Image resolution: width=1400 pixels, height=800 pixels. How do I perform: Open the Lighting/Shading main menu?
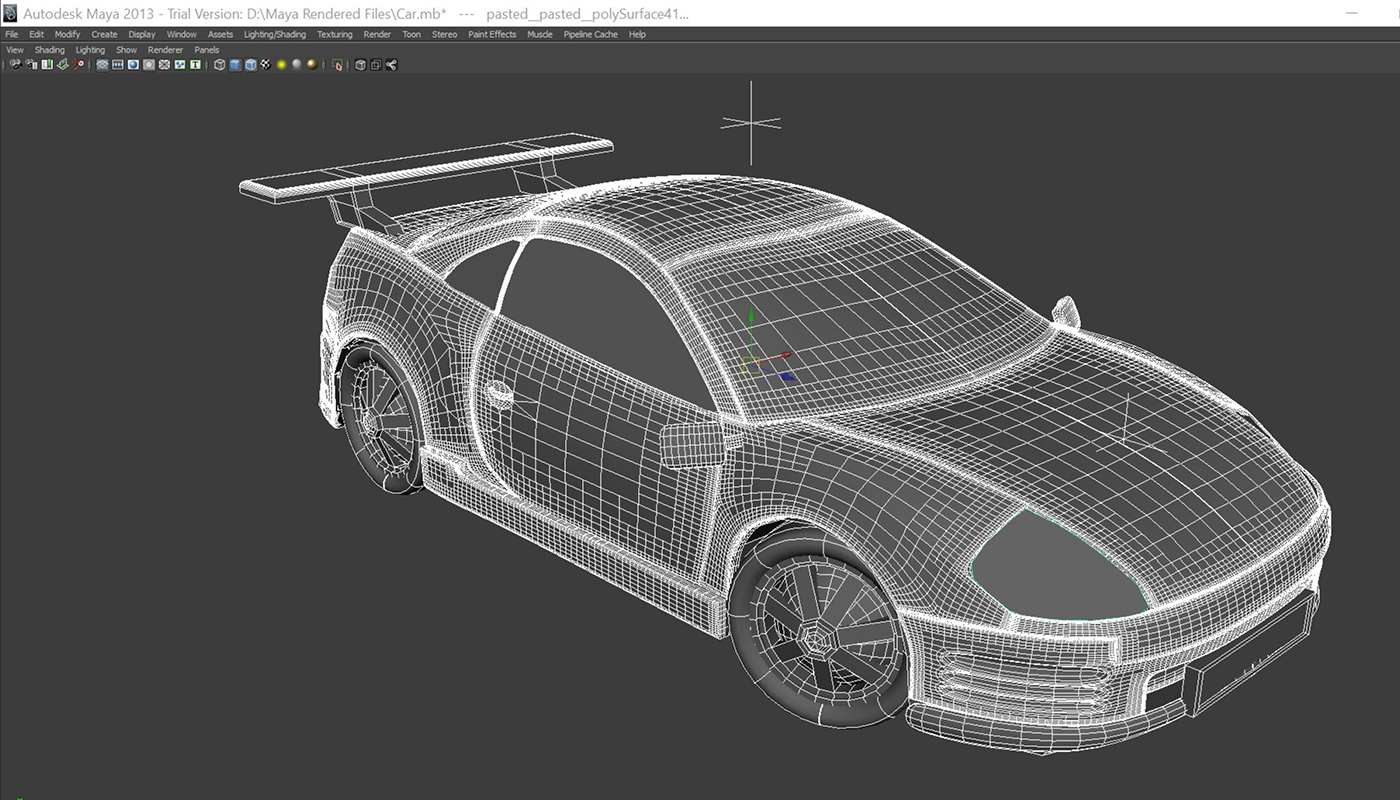tap(275, 34)
